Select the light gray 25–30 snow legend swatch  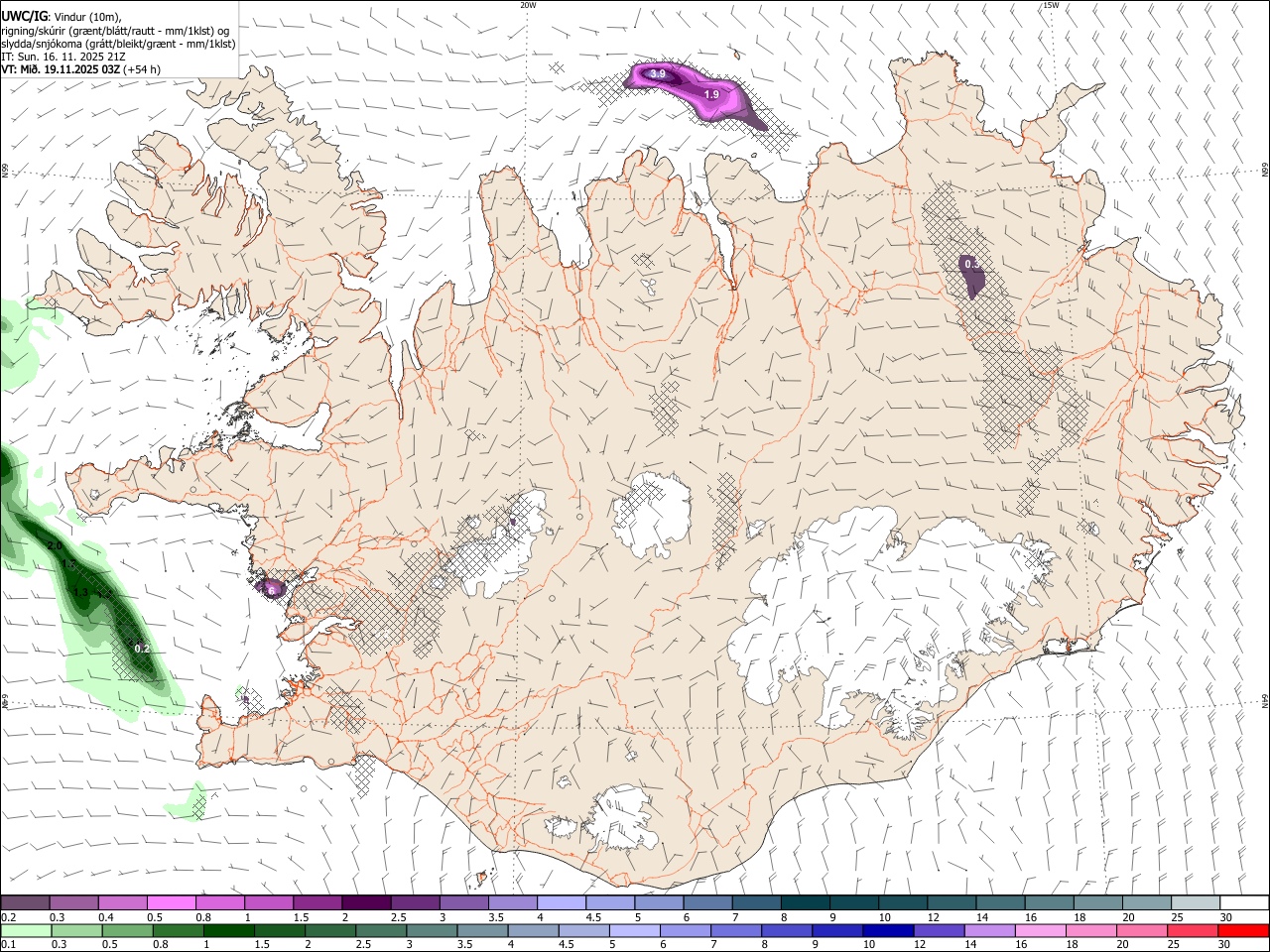coord(1196,903)
